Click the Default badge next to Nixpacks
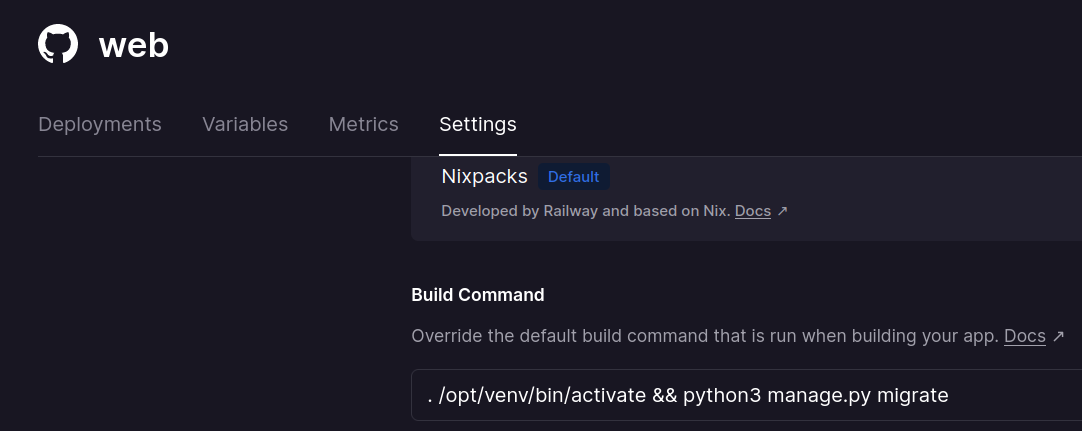The width and height of the screenshot is (1082, 431). (x=573, y=177)
